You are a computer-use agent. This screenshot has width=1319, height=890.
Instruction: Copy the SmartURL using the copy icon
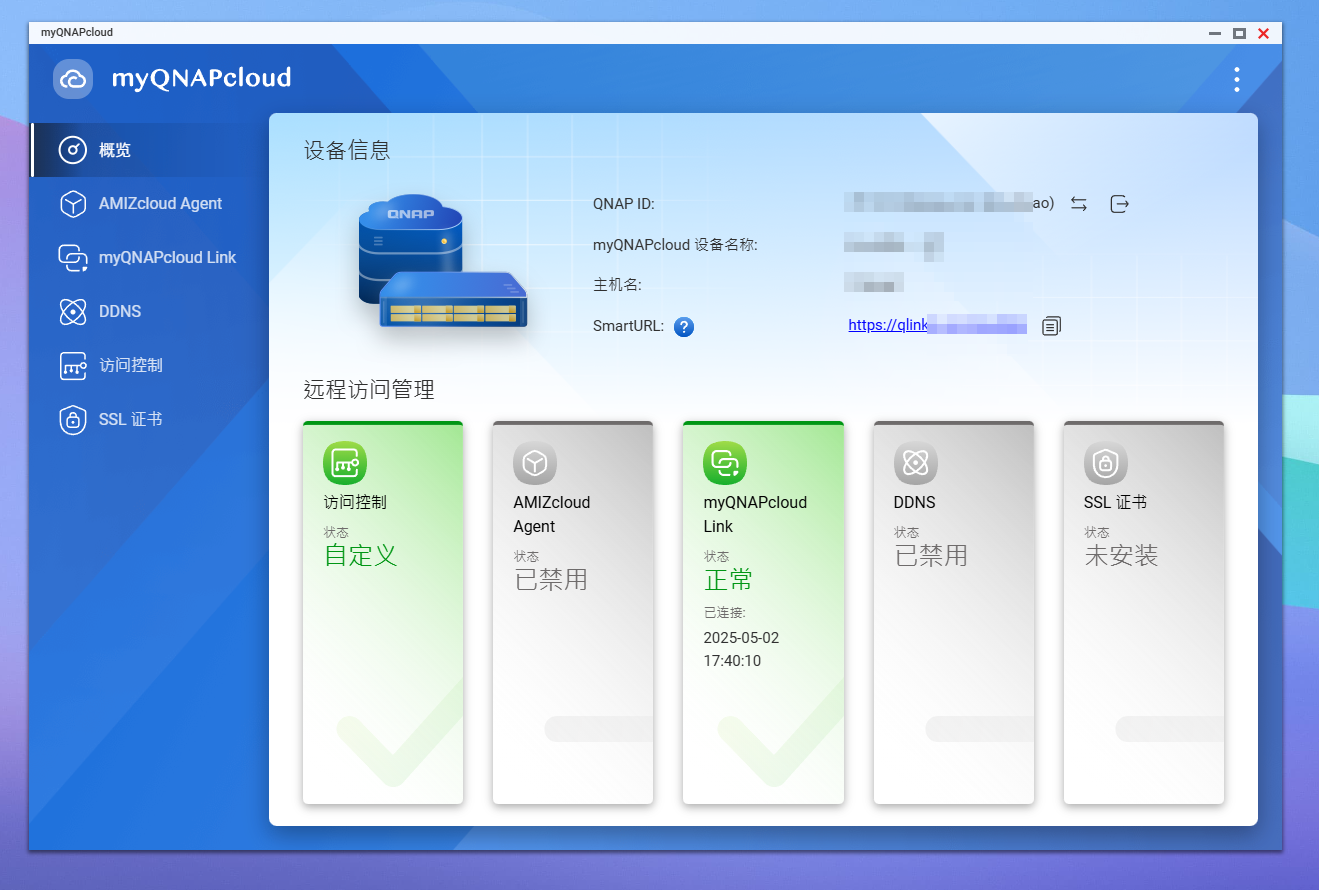coord(1051,326)
